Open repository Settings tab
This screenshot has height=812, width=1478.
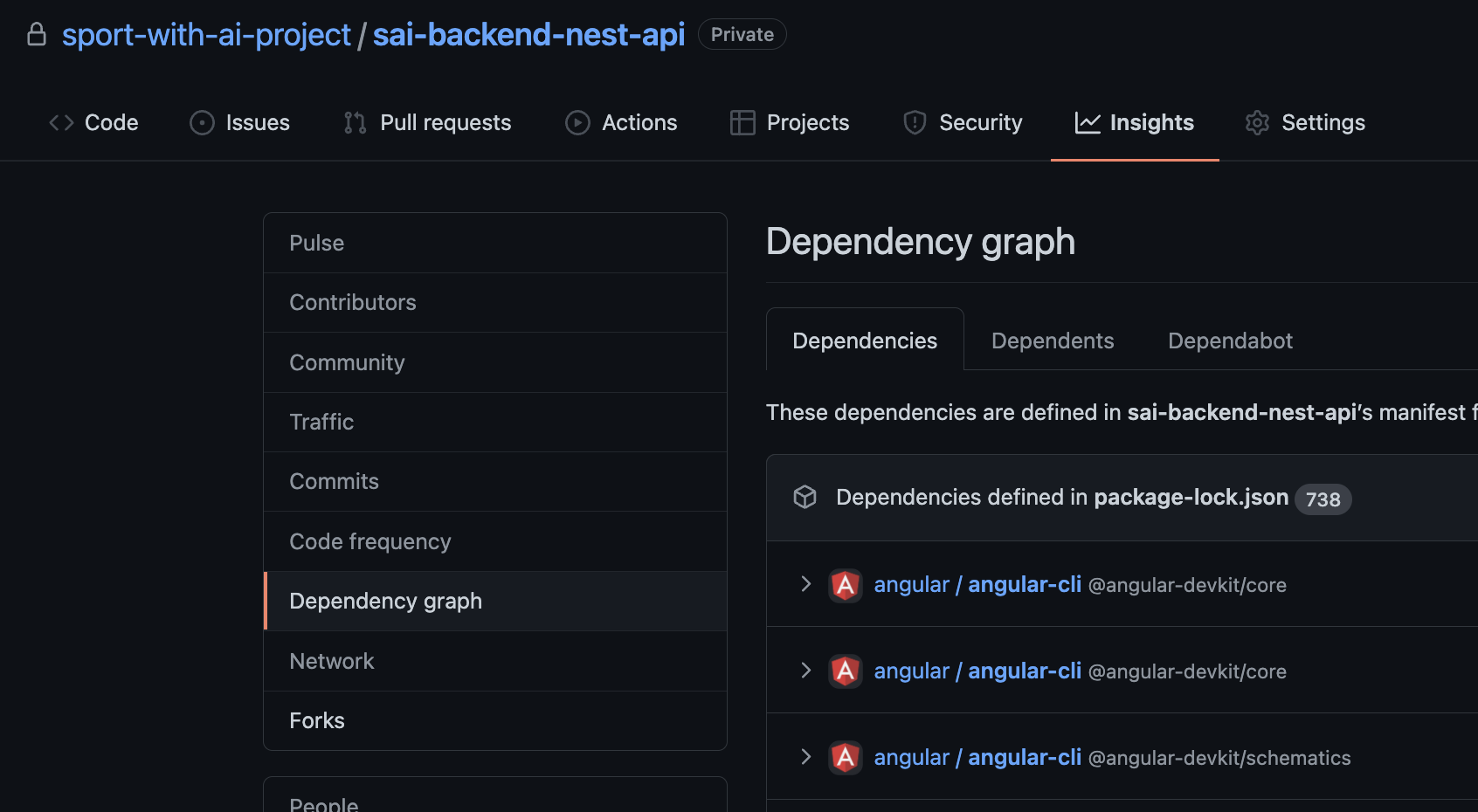point(1305,122)
